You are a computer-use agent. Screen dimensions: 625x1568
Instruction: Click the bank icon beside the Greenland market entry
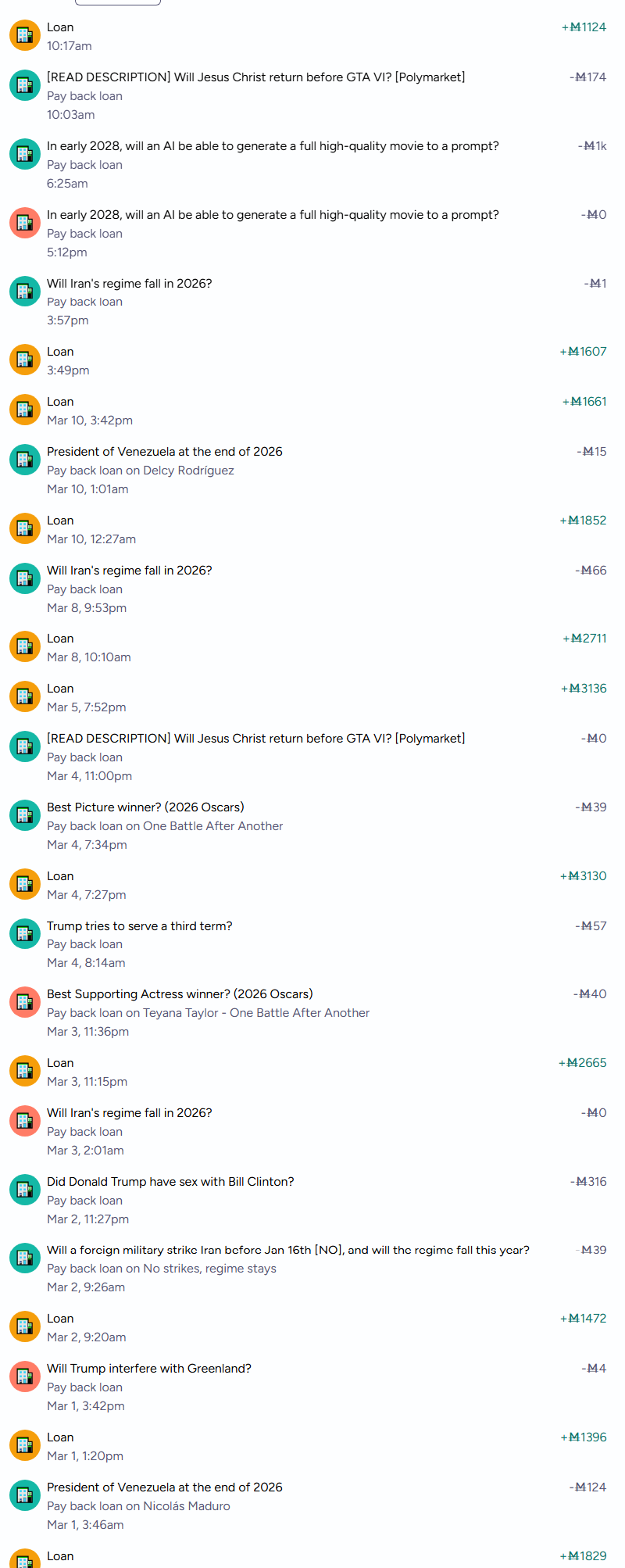click(x=24, y=1376)
